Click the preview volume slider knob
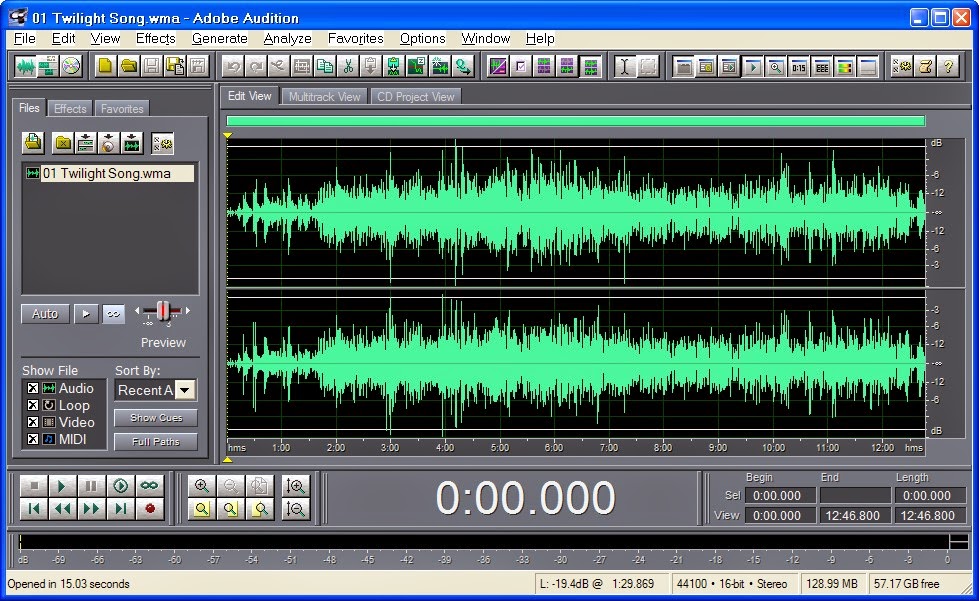This screenshot has height=601, width=979. tap(163, 310)
